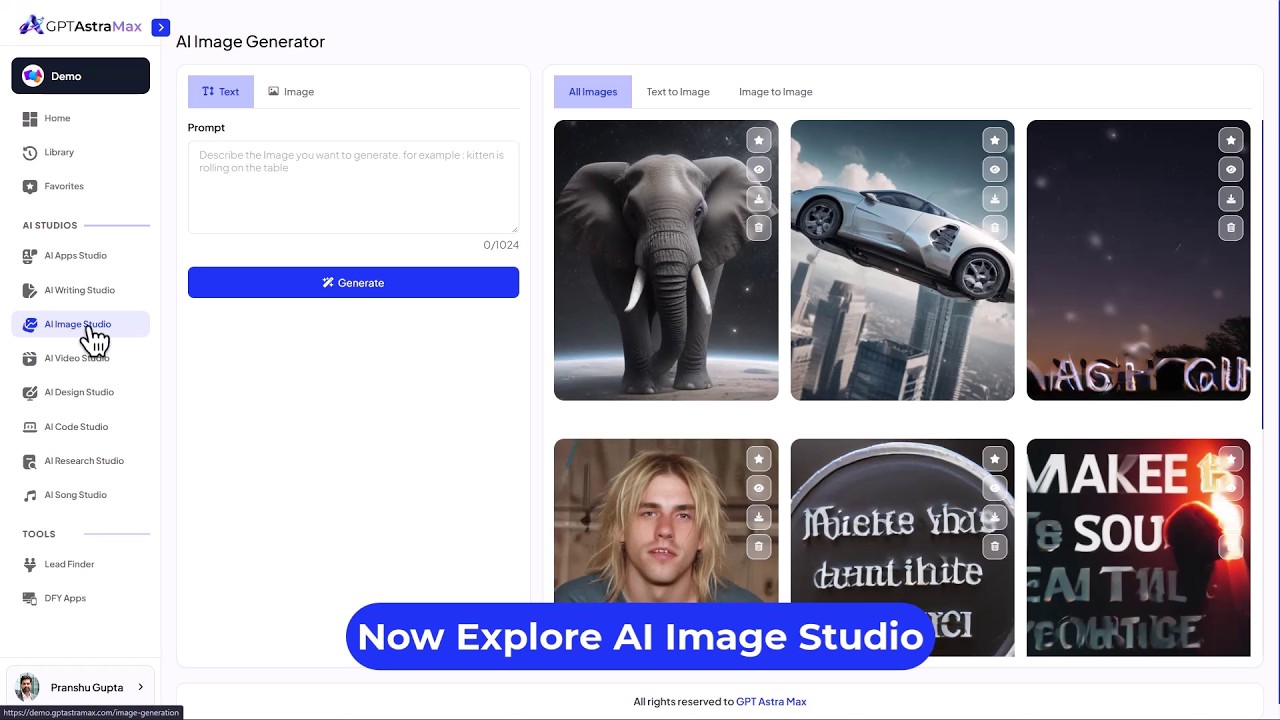The height and width of the screenshot is (720, 1280).
Task: Download the elephant image
Action: [759, 199]
